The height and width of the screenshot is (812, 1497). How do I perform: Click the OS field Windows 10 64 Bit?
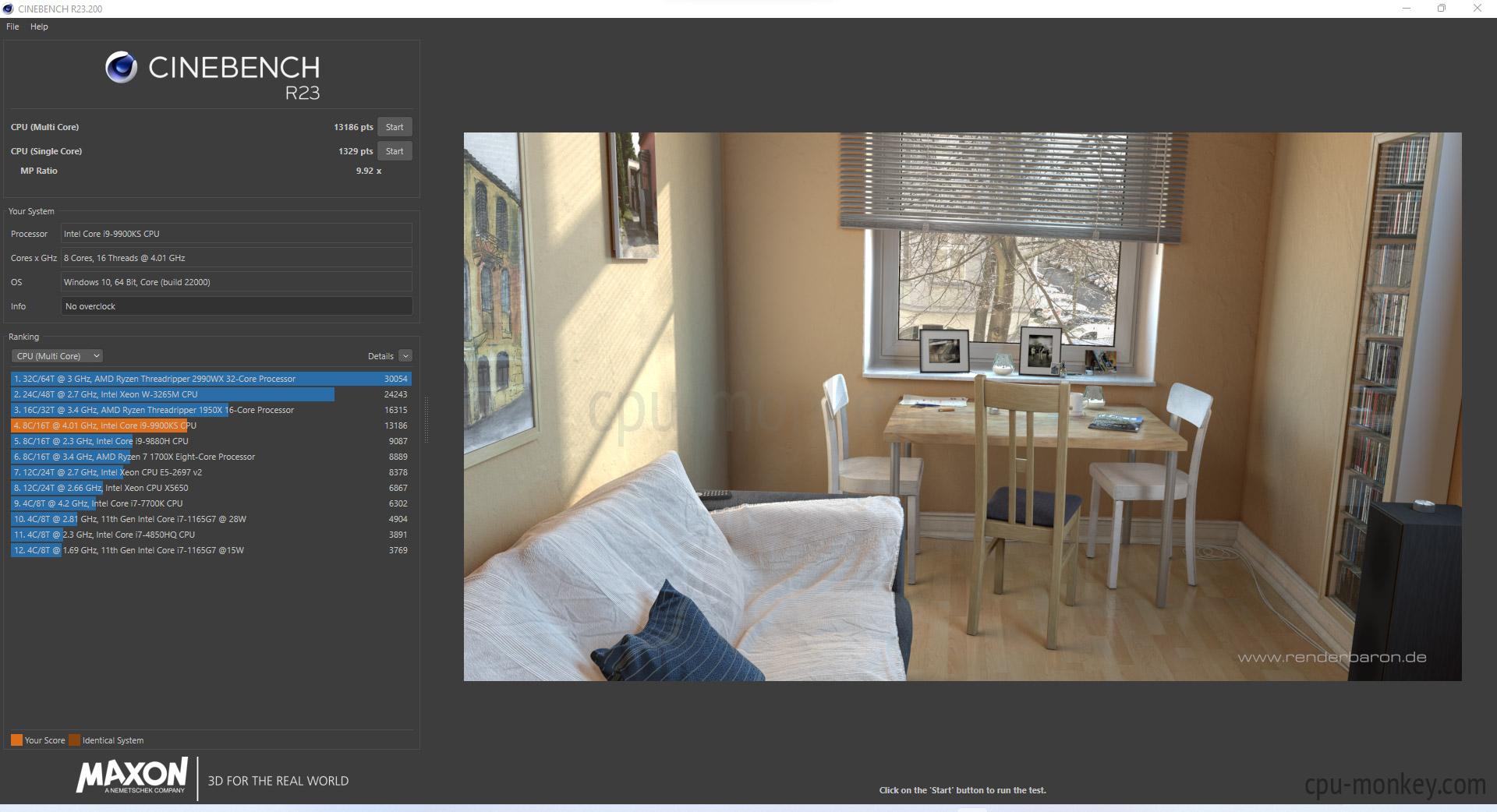point(236,282)
